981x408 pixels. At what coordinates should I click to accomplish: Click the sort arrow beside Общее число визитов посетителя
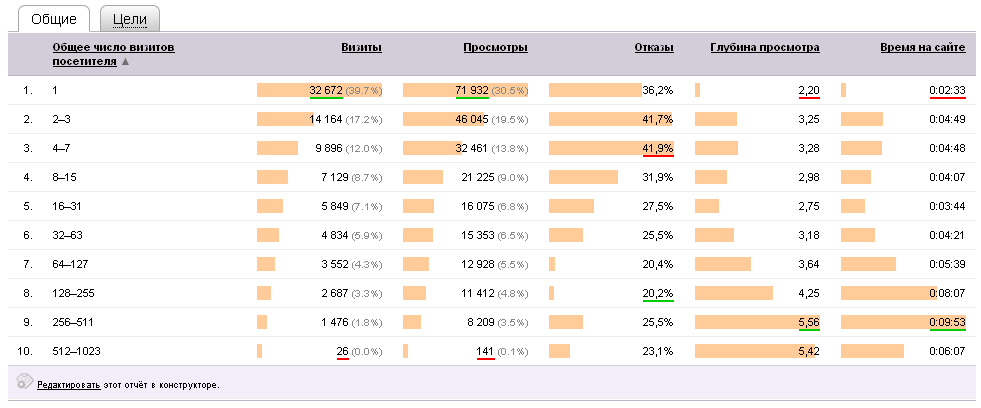[126, 62]
